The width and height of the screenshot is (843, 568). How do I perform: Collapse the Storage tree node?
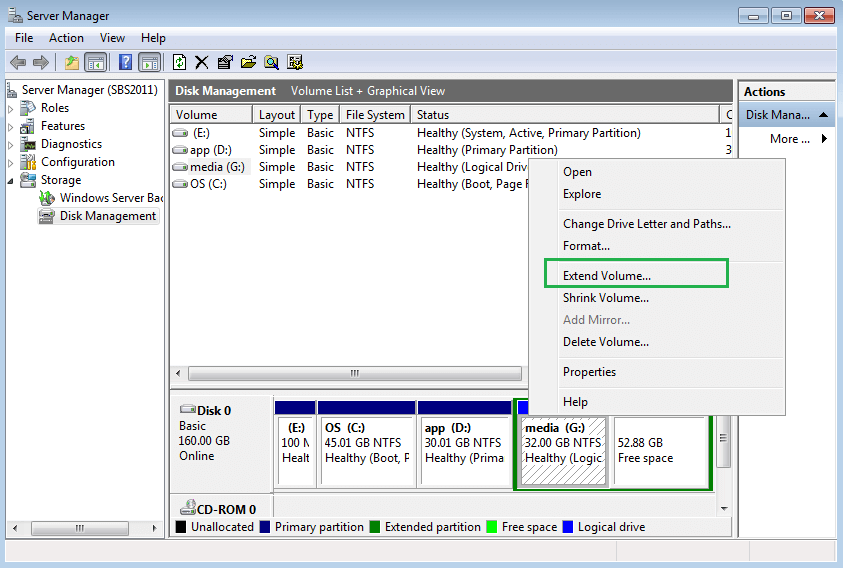(11, 181)
